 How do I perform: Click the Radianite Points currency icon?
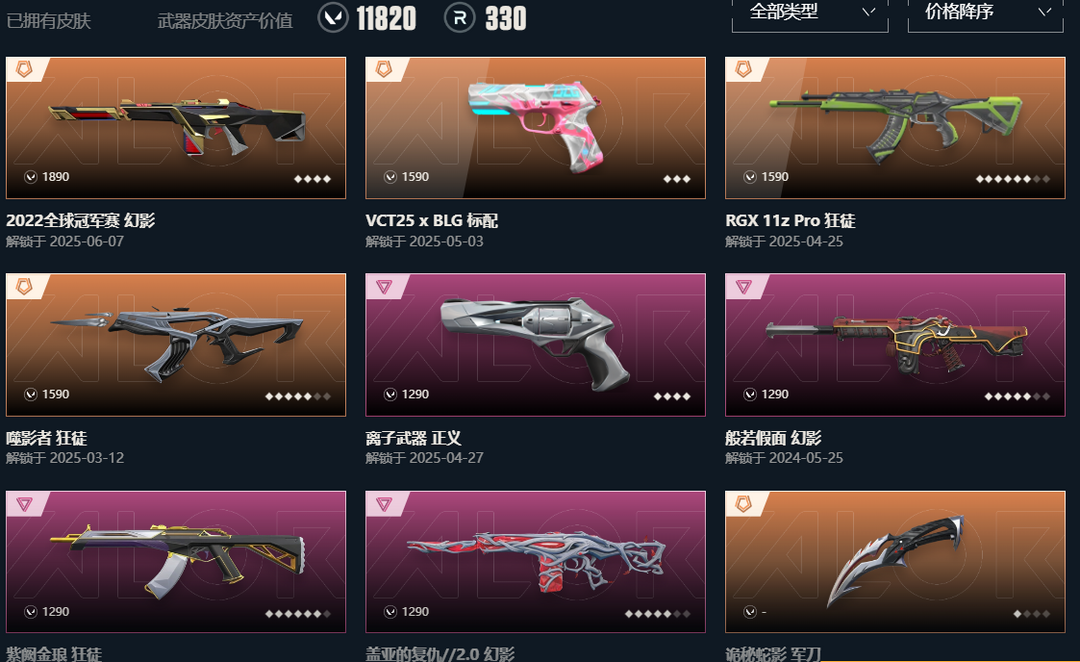pyautogui.click(x=459, y=17)
